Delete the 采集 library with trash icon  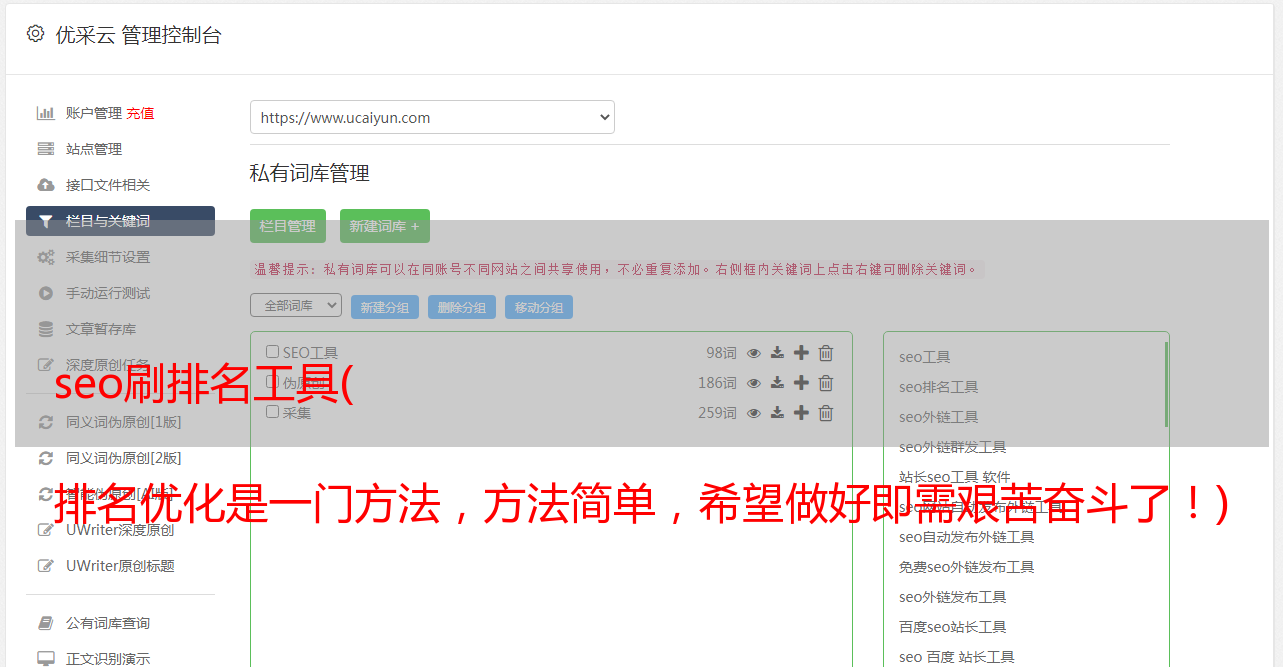[826, 413]
